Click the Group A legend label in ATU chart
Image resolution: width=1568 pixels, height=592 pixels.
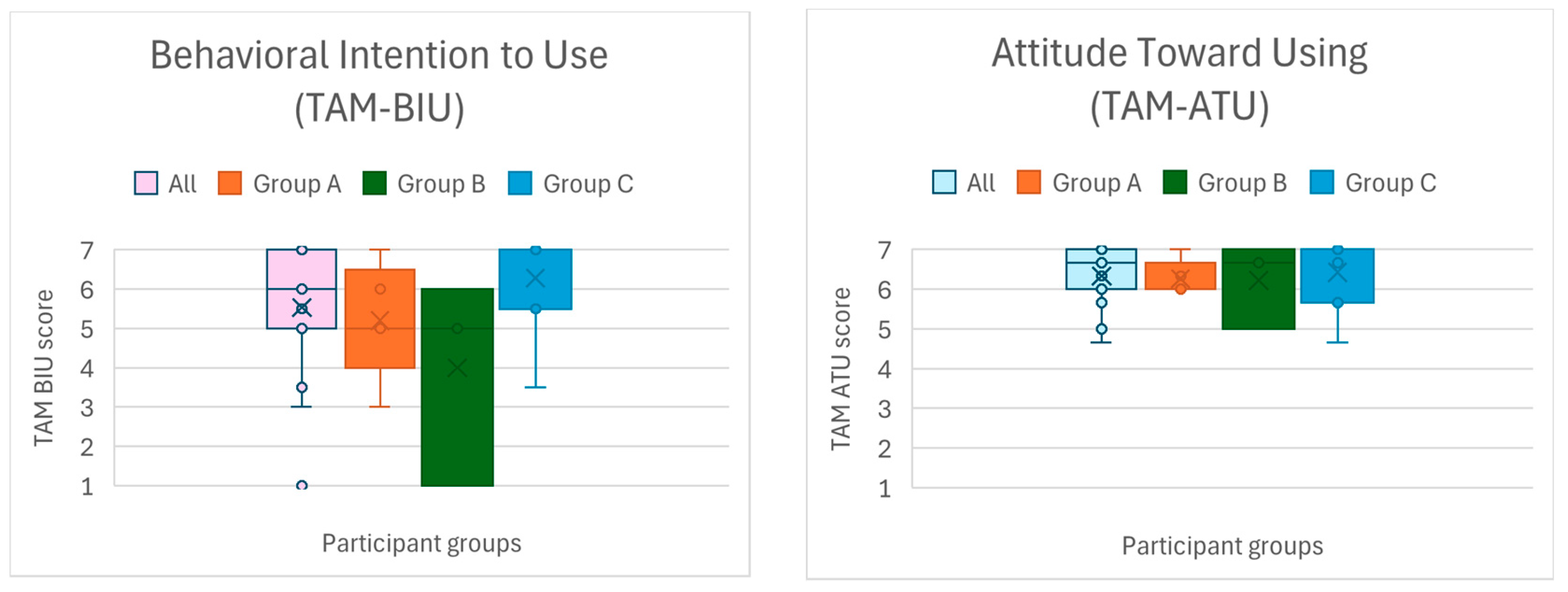click(1096, 183)
